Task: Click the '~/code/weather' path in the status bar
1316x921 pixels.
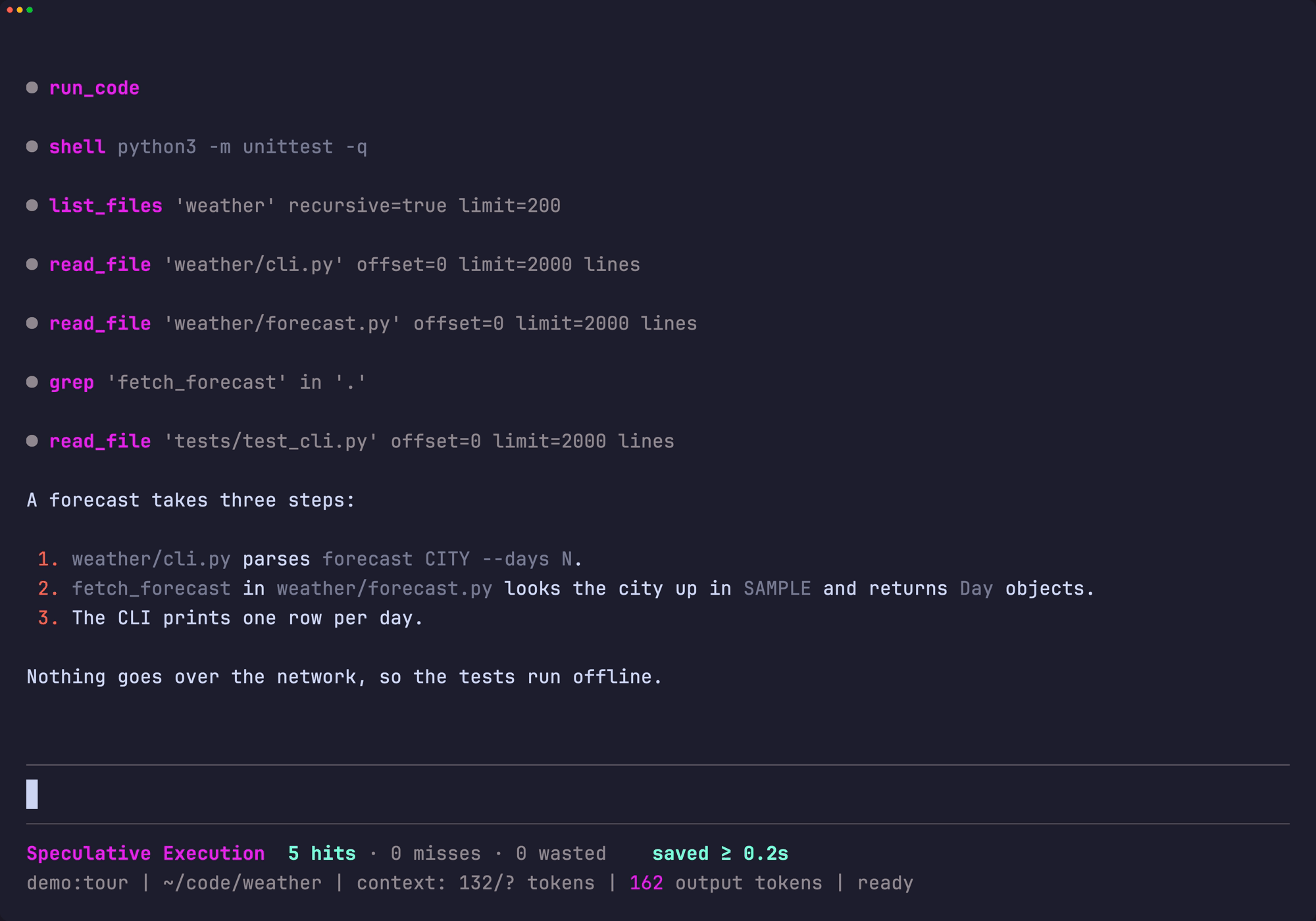Action: (242, 883)
